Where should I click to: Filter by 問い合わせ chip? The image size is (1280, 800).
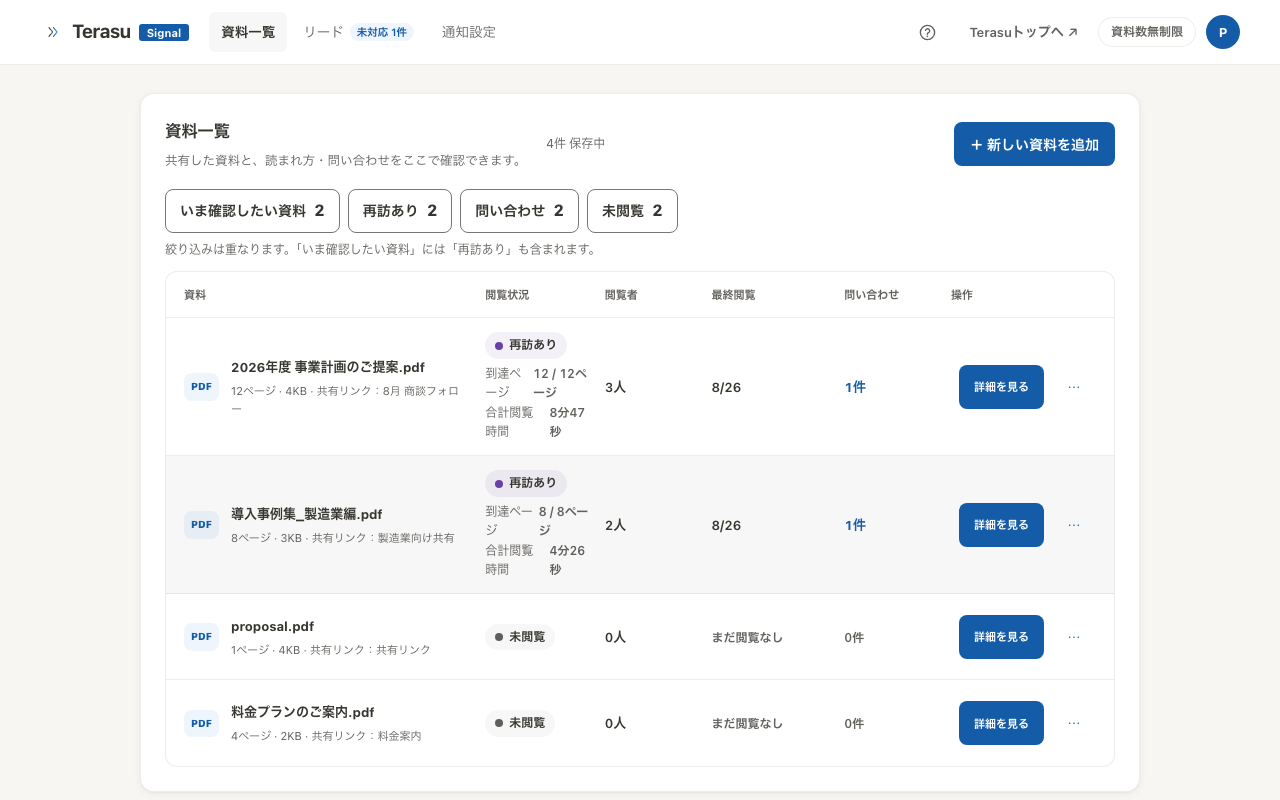click(x=519, y=211)
